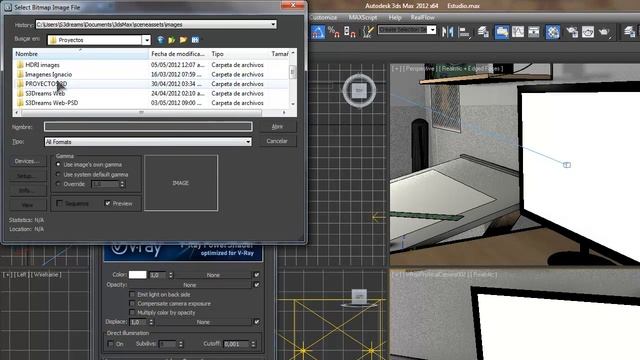Viewport: 640px width, 360px height.
Task: Select Use image's own gamma radio
Action: tap(58, 164)
